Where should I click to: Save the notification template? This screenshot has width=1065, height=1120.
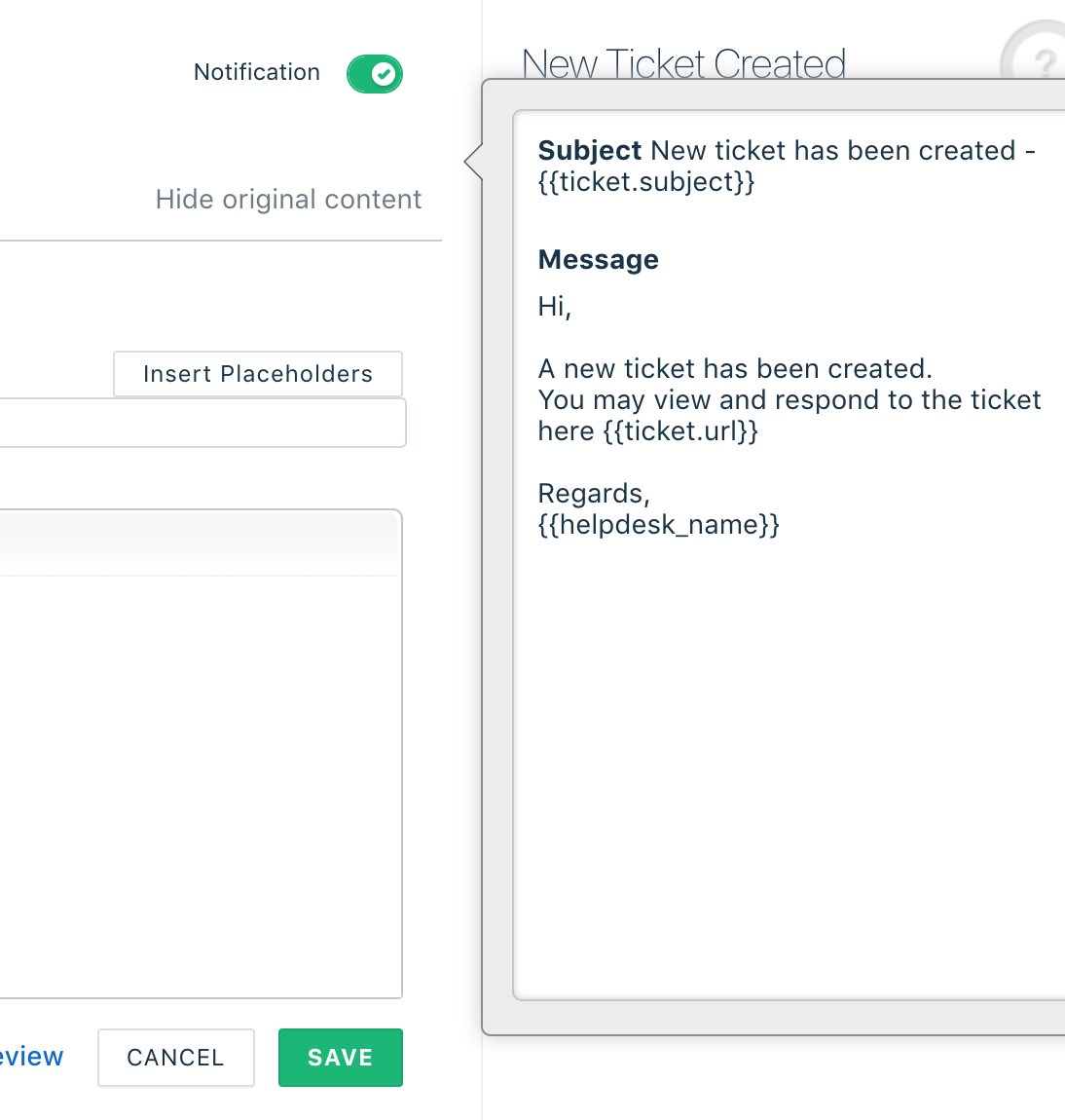[341, 1057]
